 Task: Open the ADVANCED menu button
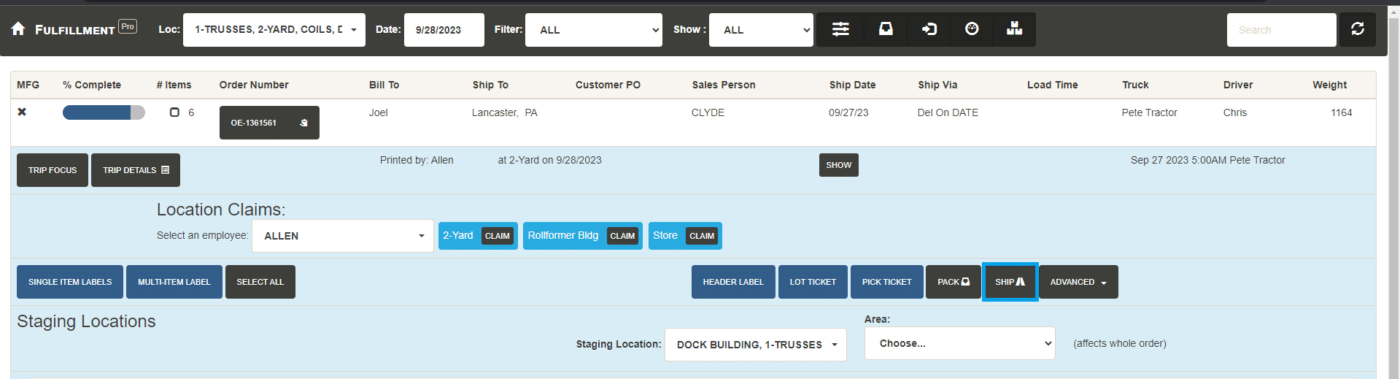pyautogui.click(x=1078, y=282)
